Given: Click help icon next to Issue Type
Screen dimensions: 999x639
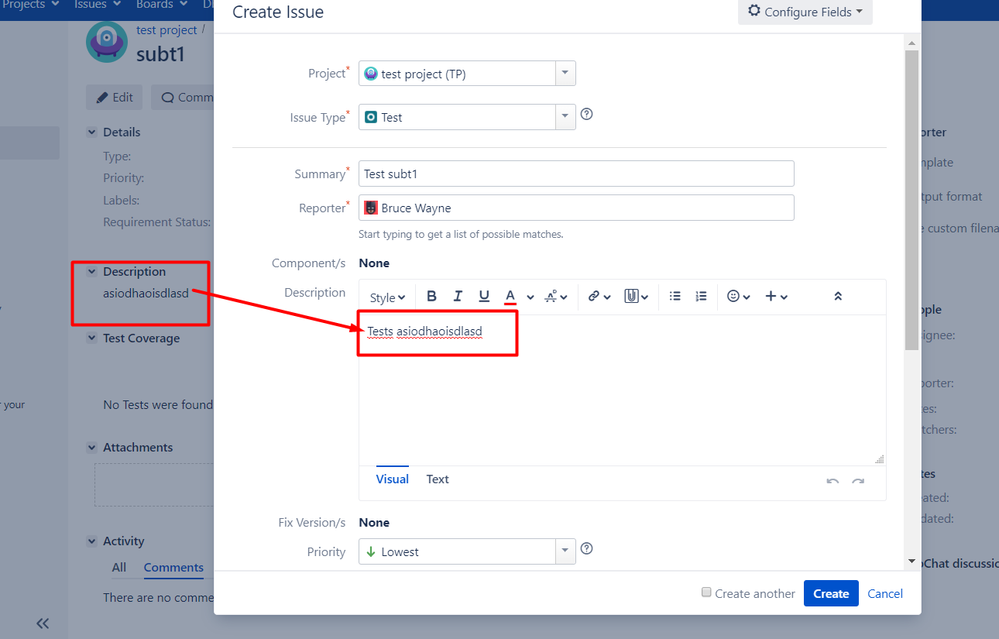Looking at the screenshot, I should (587, 114).
